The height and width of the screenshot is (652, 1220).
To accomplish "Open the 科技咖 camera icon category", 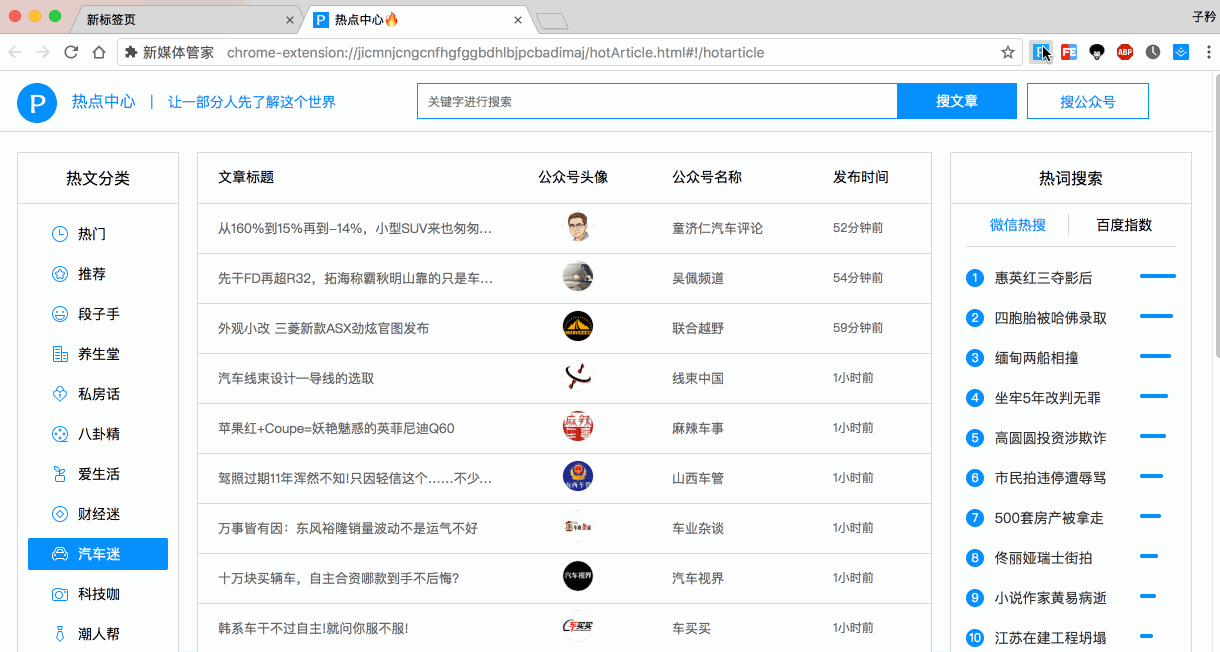I will (x=58, y=593).
